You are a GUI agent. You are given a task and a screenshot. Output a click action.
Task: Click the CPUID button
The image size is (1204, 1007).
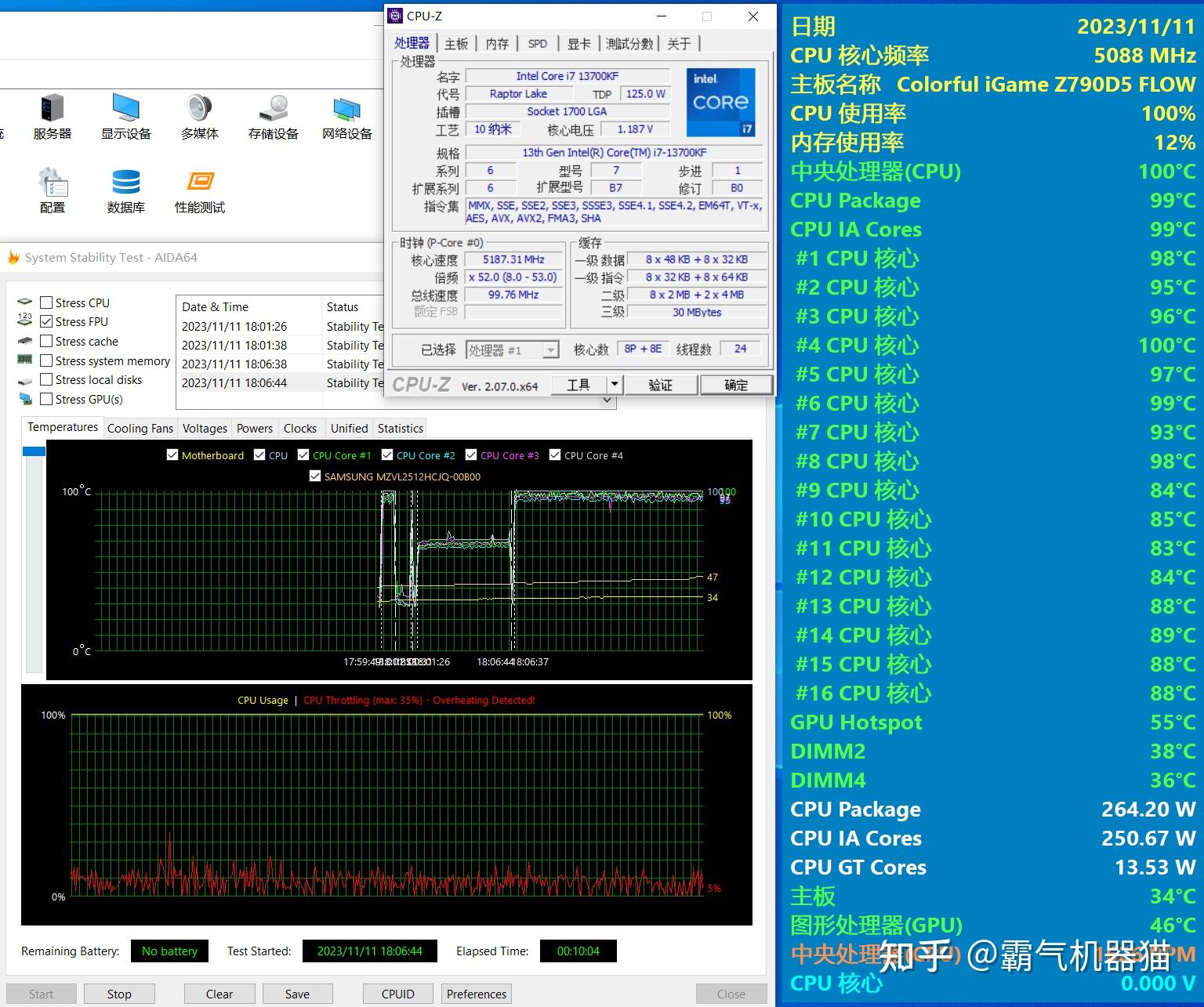click(x=398, y=994)
